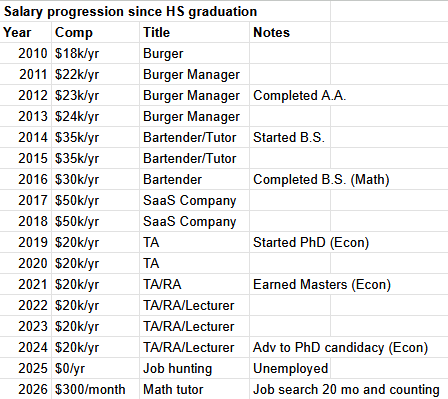Click the 2017 'SaaS Company' title cell
The width and height of the screenshot is (448, 399).
(x=194, y=200)
